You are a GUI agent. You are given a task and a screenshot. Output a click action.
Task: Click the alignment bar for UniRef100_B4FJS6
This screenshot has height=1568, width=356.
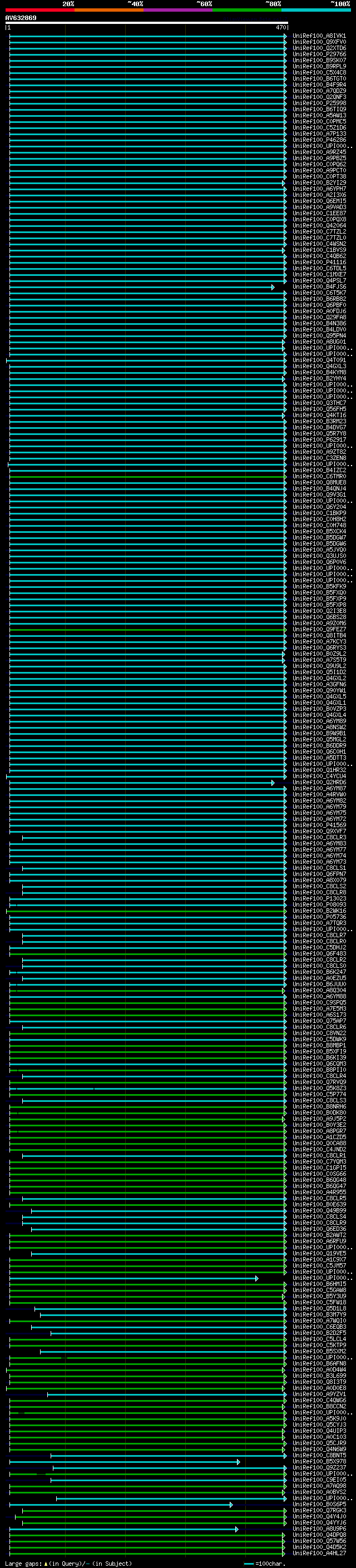pos(142,286)
